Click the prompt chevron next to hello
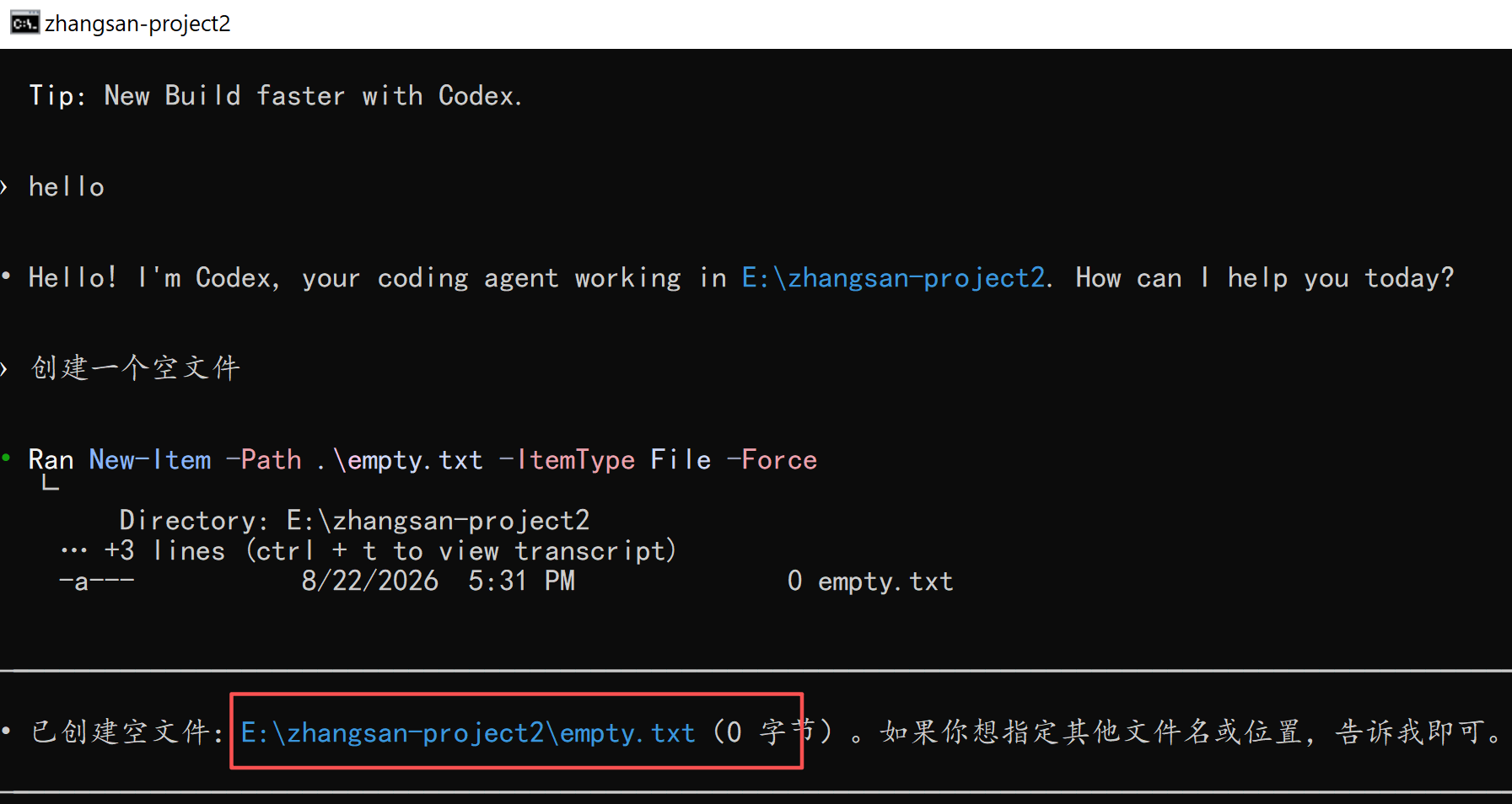The width and height of the screenshot is (1512, 804). (x=4, y=187)
